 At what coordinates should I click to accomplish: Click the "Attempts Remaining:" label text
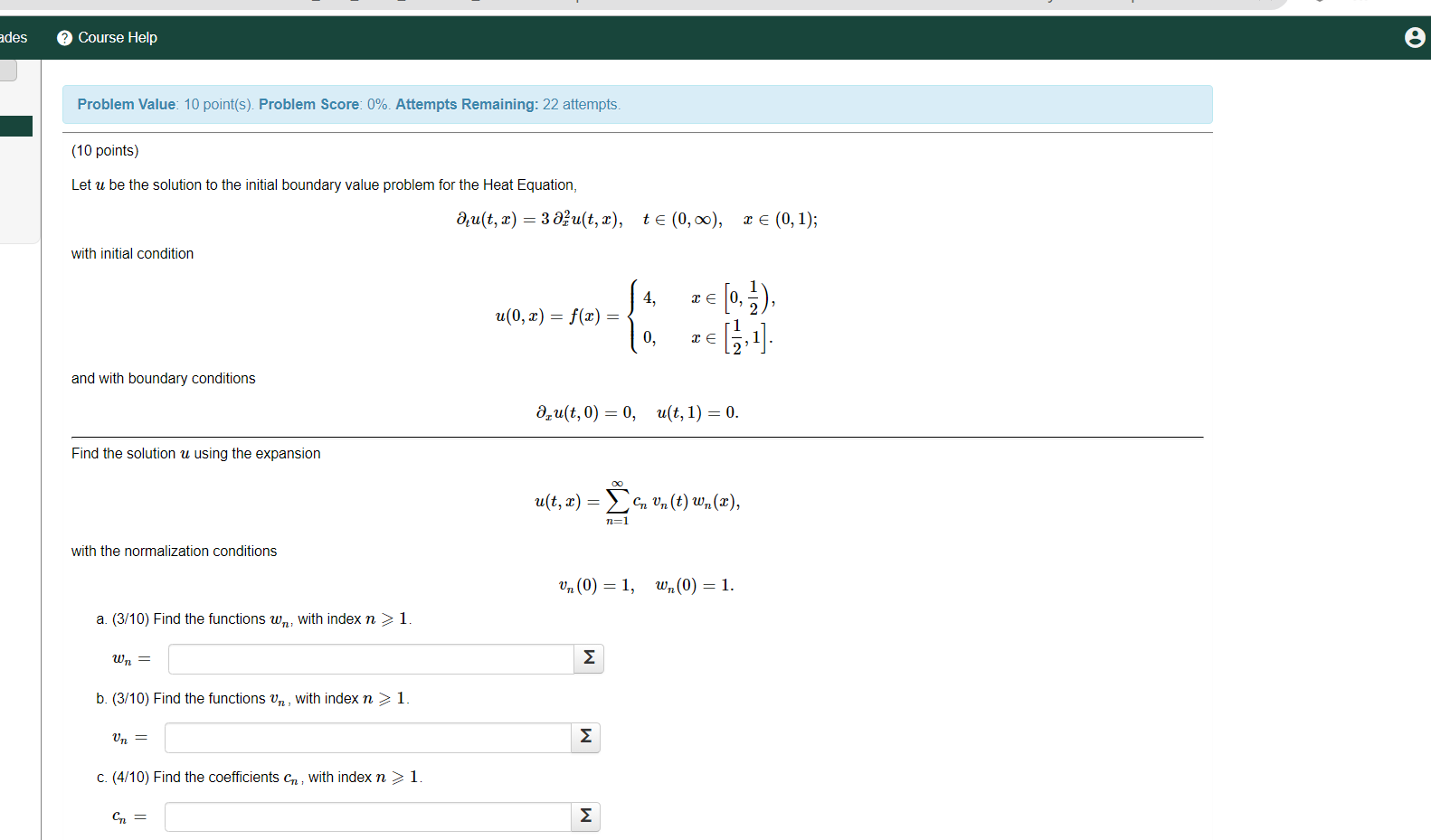(467, 104)
